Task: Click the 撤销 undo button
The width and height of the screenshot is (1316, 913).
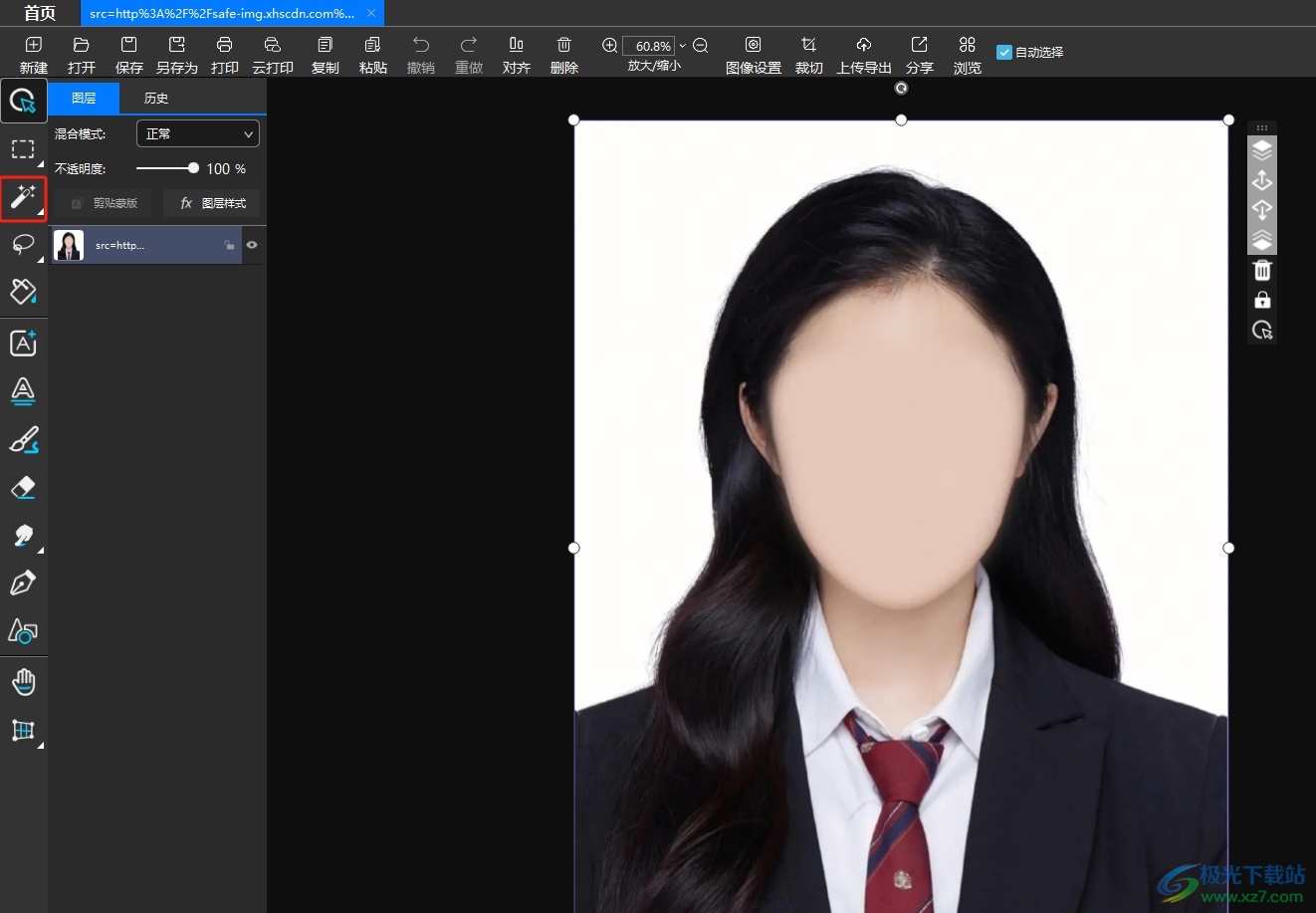Action: click(x=421, y=55)
